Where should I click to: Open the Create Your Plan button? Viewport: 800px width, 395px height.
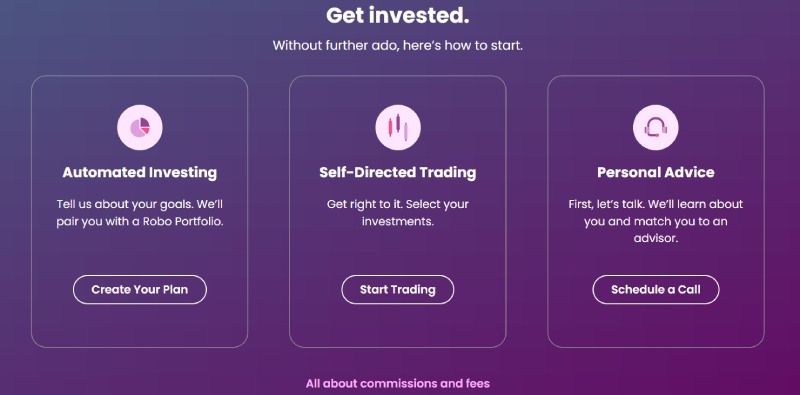140,290
